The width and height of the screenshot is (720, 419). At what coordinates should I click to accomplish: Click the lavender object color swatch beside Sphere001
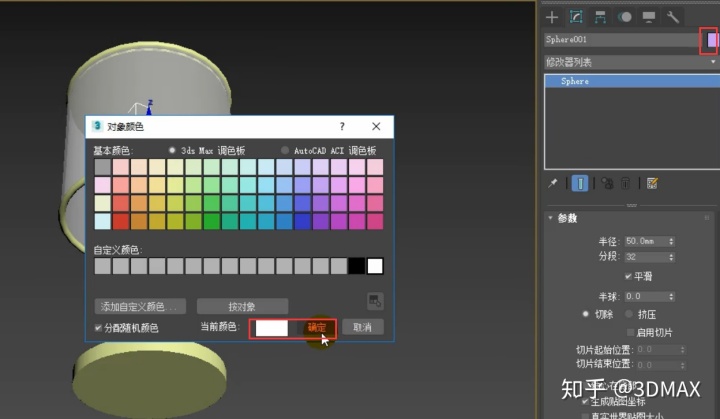point(712,40)
